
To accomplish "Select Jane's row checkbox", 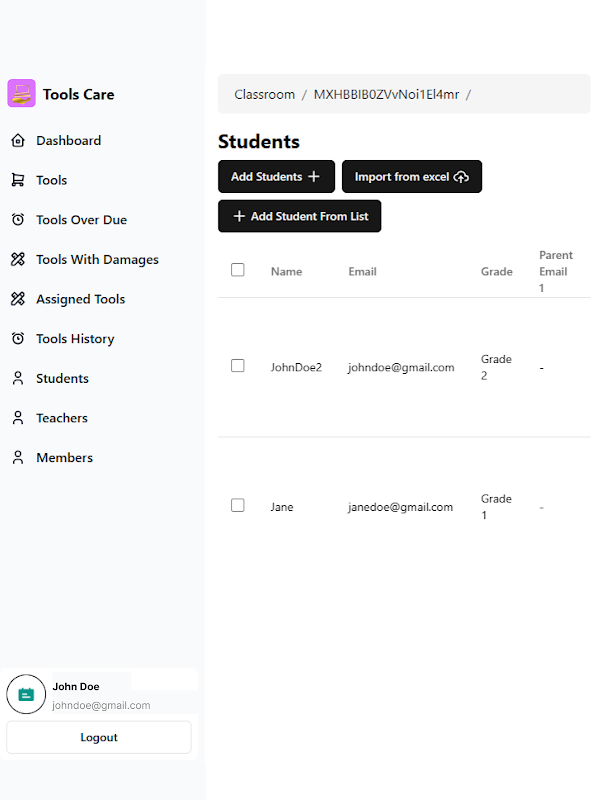I will 238,506.
